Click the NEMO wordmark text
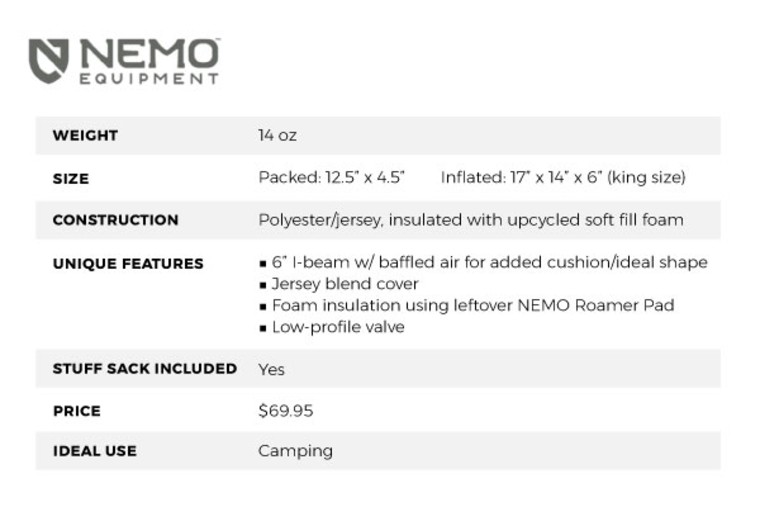The image size is (760, 507). [148, 53]
